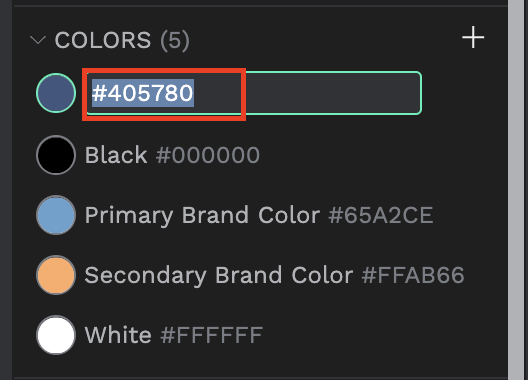This screenshot has width=528, height=380.
Task: Click the #65A2CE hex value
Action: (x=381, y=215)
